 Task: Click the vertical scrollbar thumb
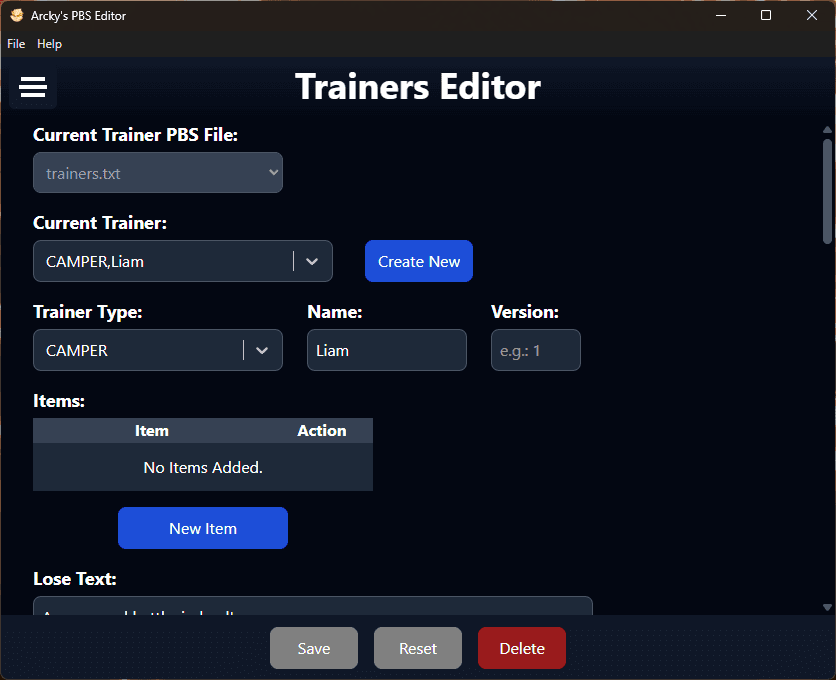(x=827, y=190)
